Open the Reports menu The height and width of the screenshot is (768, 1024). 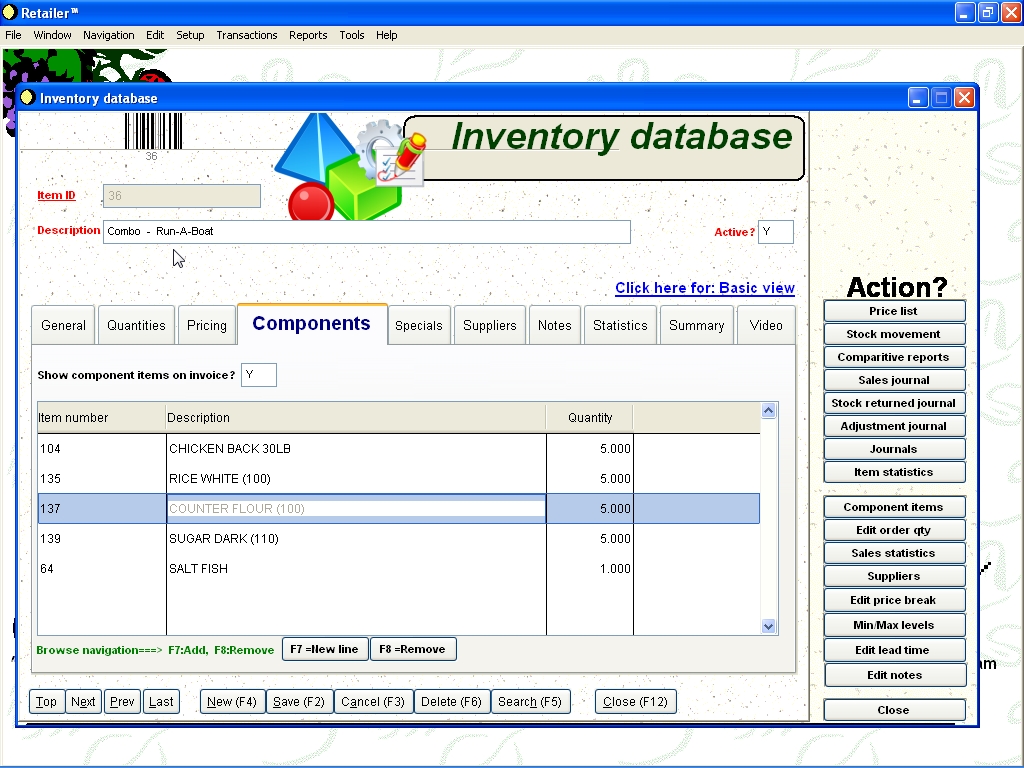pos(308,35)
